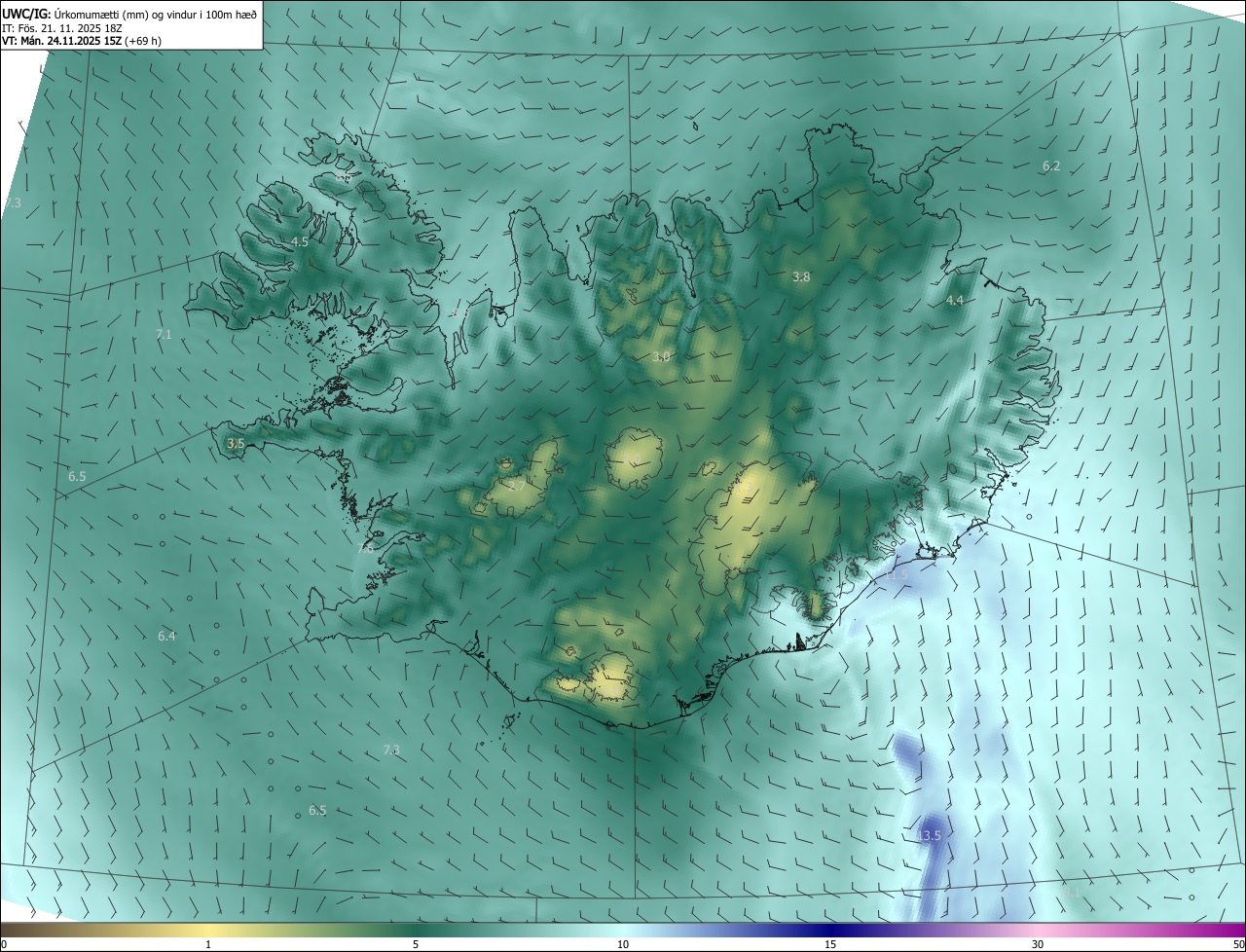This screenshot has height=952, width=1246.
Task: Click the navy colour bar segment at tick 15
Action: tap(830, 929)
